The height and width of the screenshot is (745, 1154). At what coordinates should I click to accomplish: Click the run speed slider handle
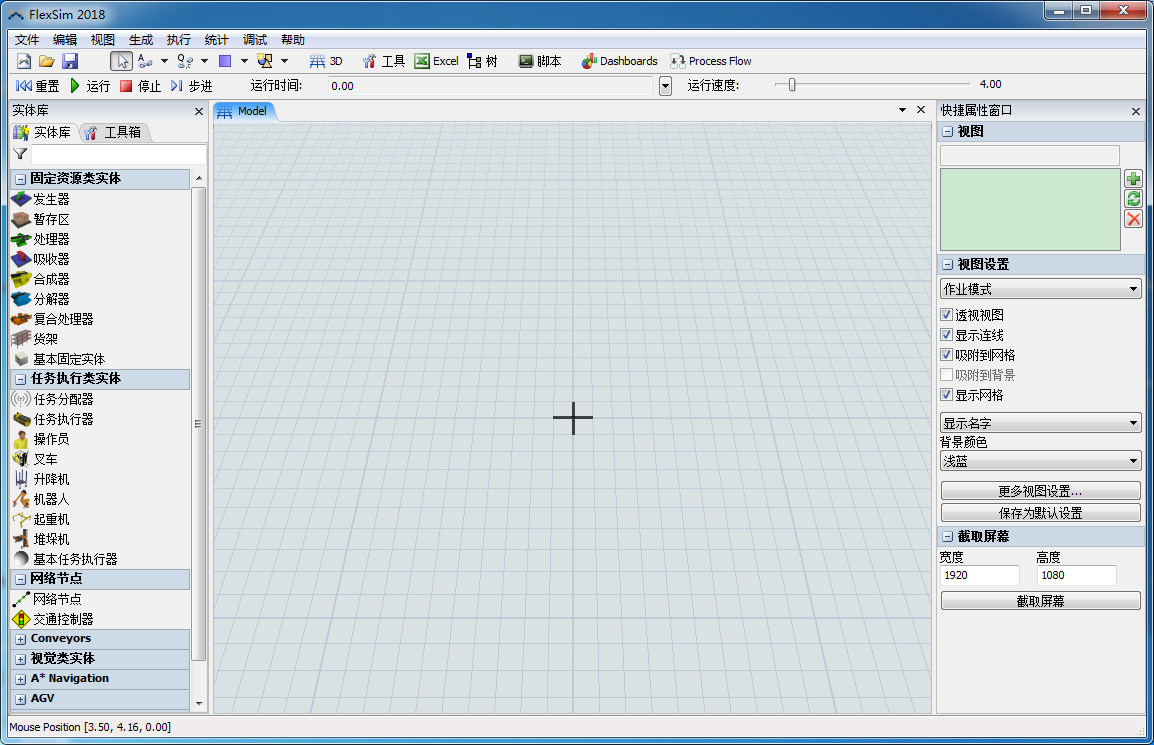click(x=792, y=85)
